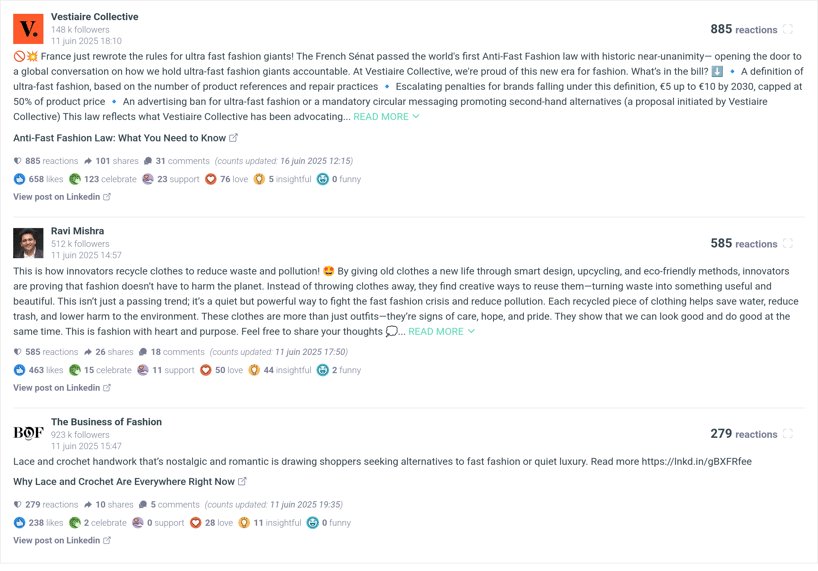The image size is (818, 571).
Task: Click the like icon next to 658 likes
Action: [x=19, y=179]
